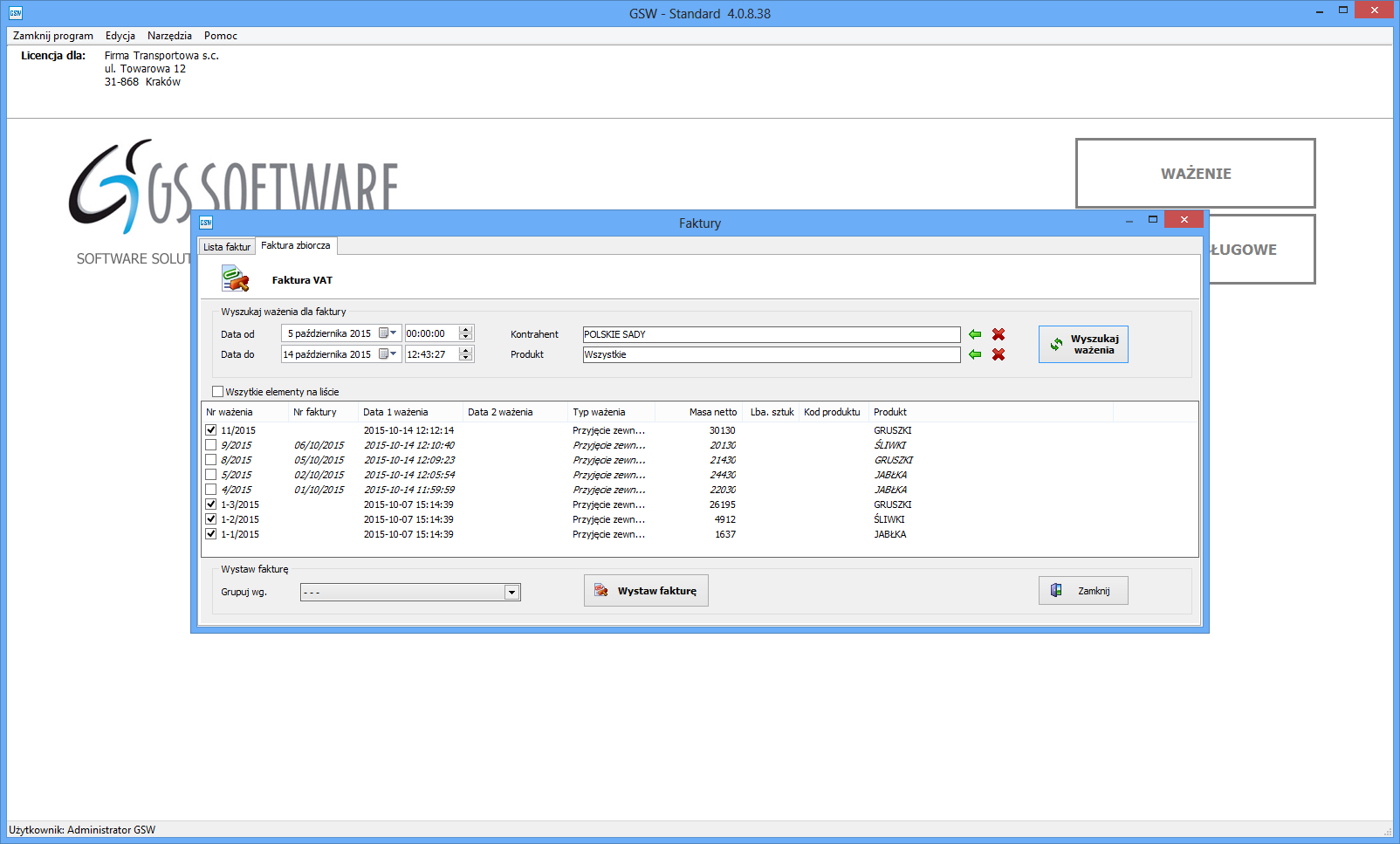Click the Faktura VAT invoice icon
This screenshot has width=1400, height=844.
click(235, 279)
